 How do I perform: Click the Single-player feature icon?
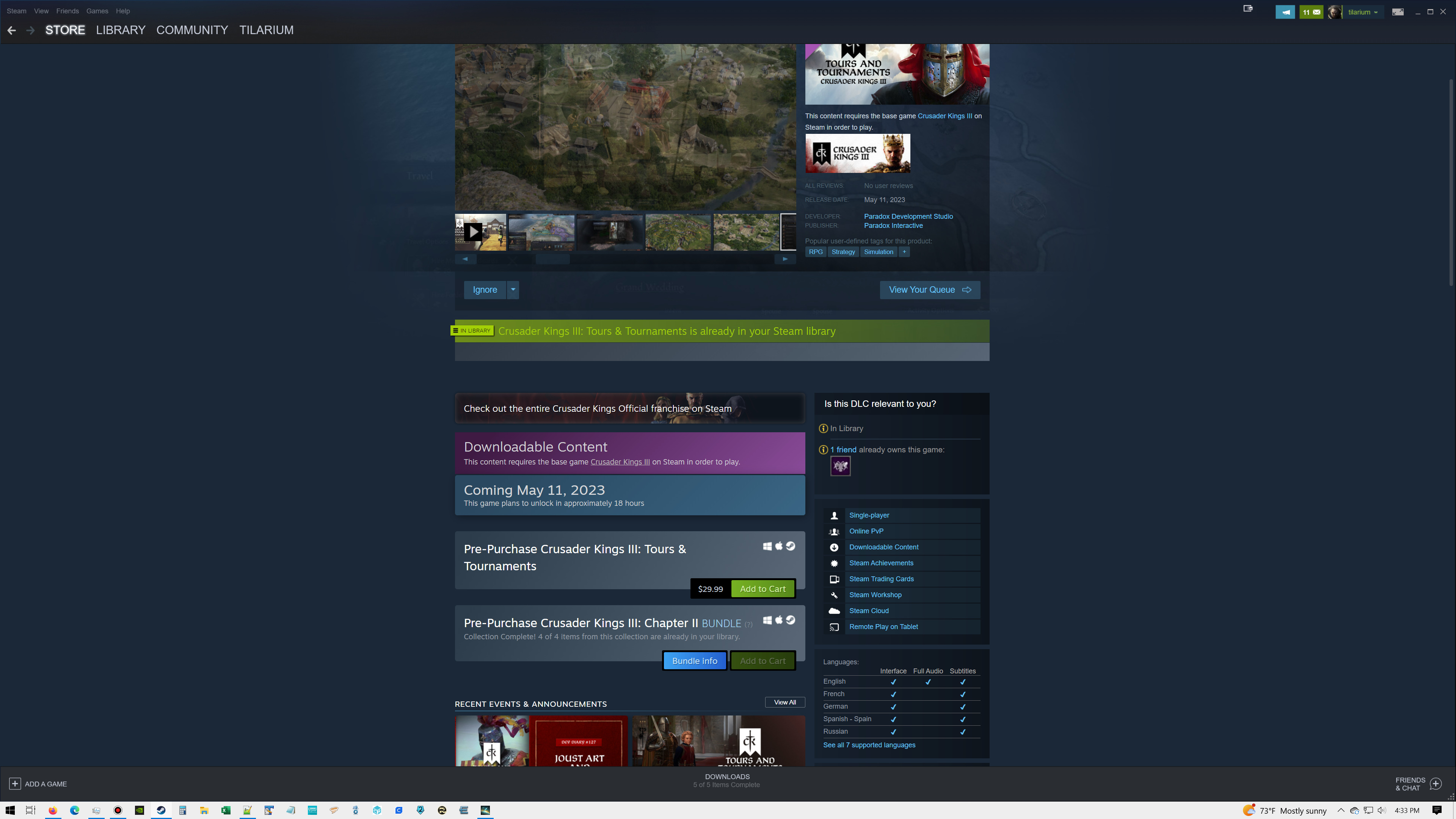(x=834, y=515)
